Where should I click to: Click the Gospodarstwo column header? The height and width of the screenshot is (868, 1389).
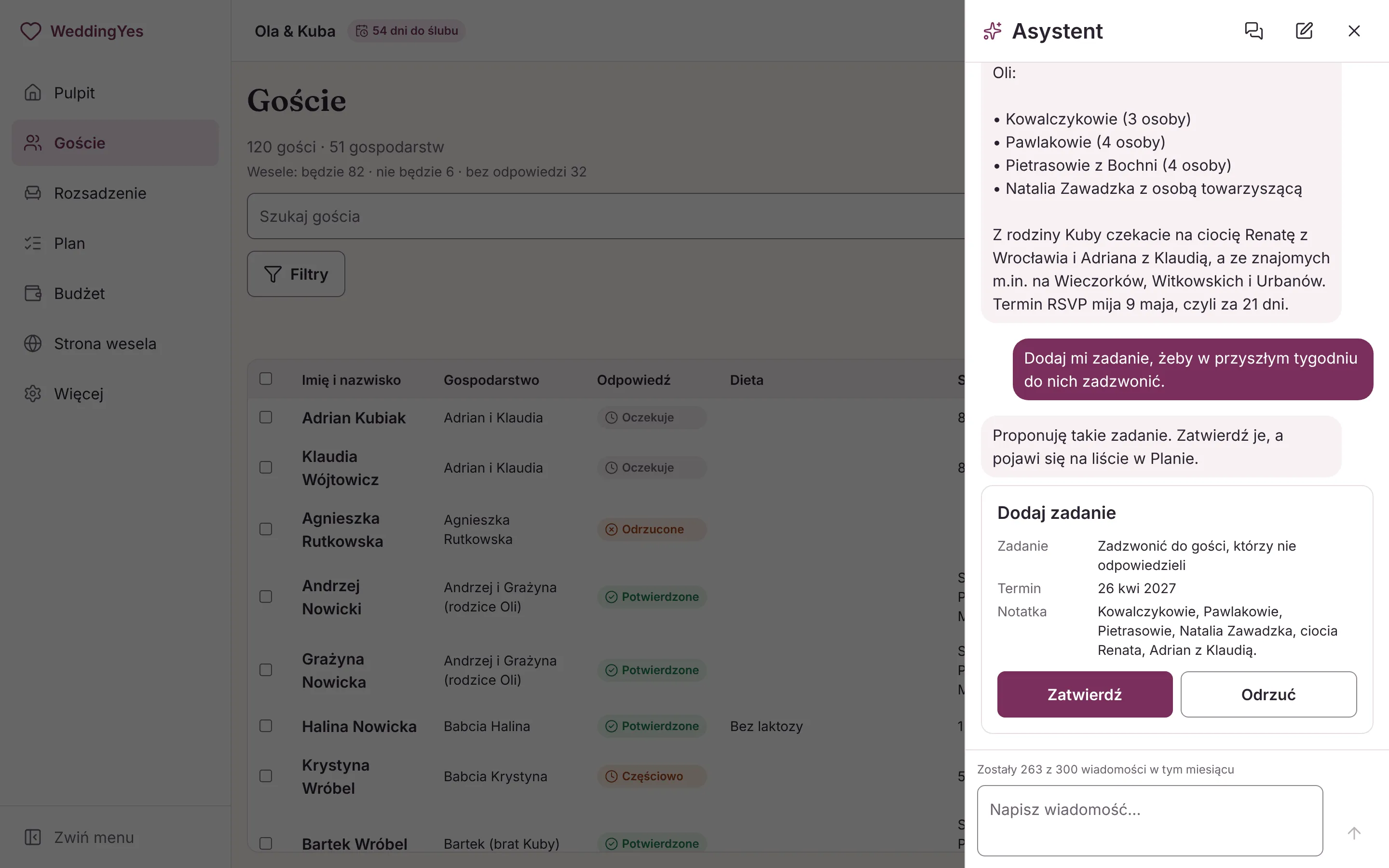pyautogui.click(x=491, y=380)
